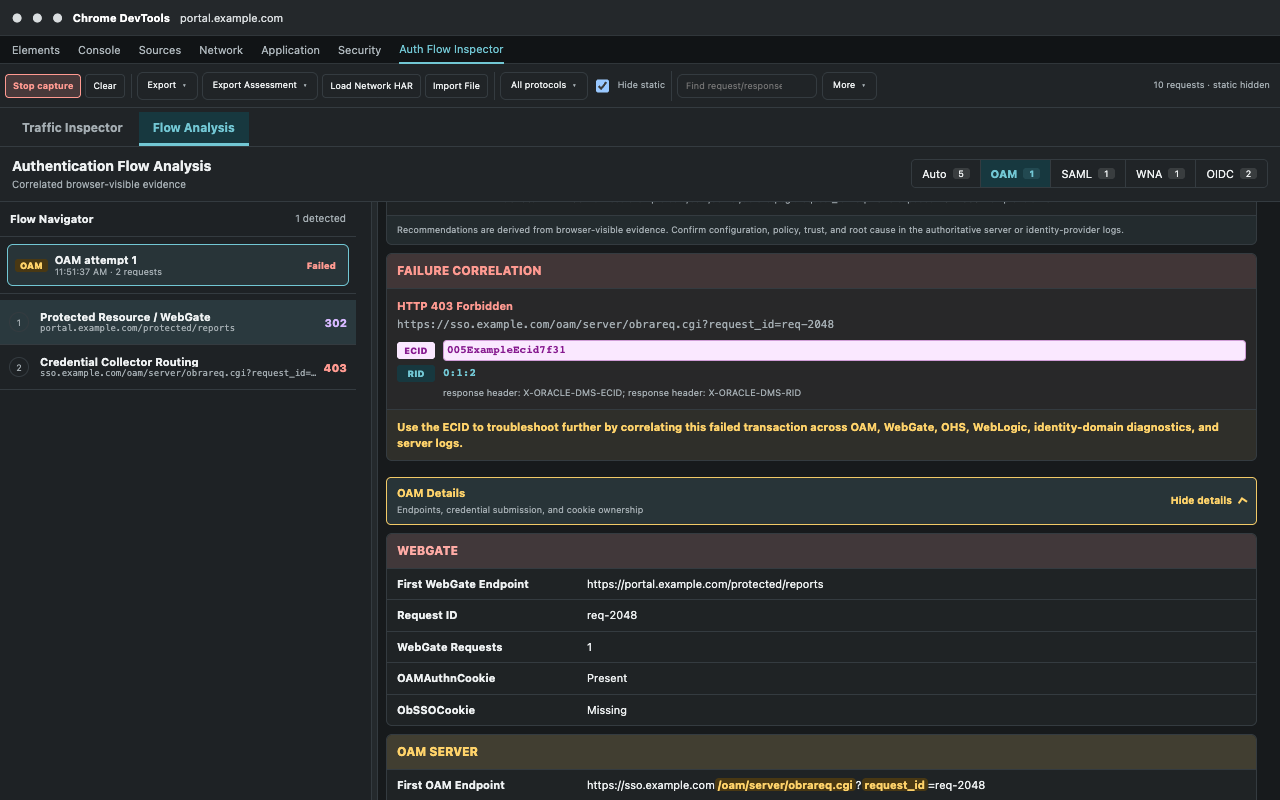1280x800 pixels.
Task: Click the portal.example.com window title
Action: [231, 18]
